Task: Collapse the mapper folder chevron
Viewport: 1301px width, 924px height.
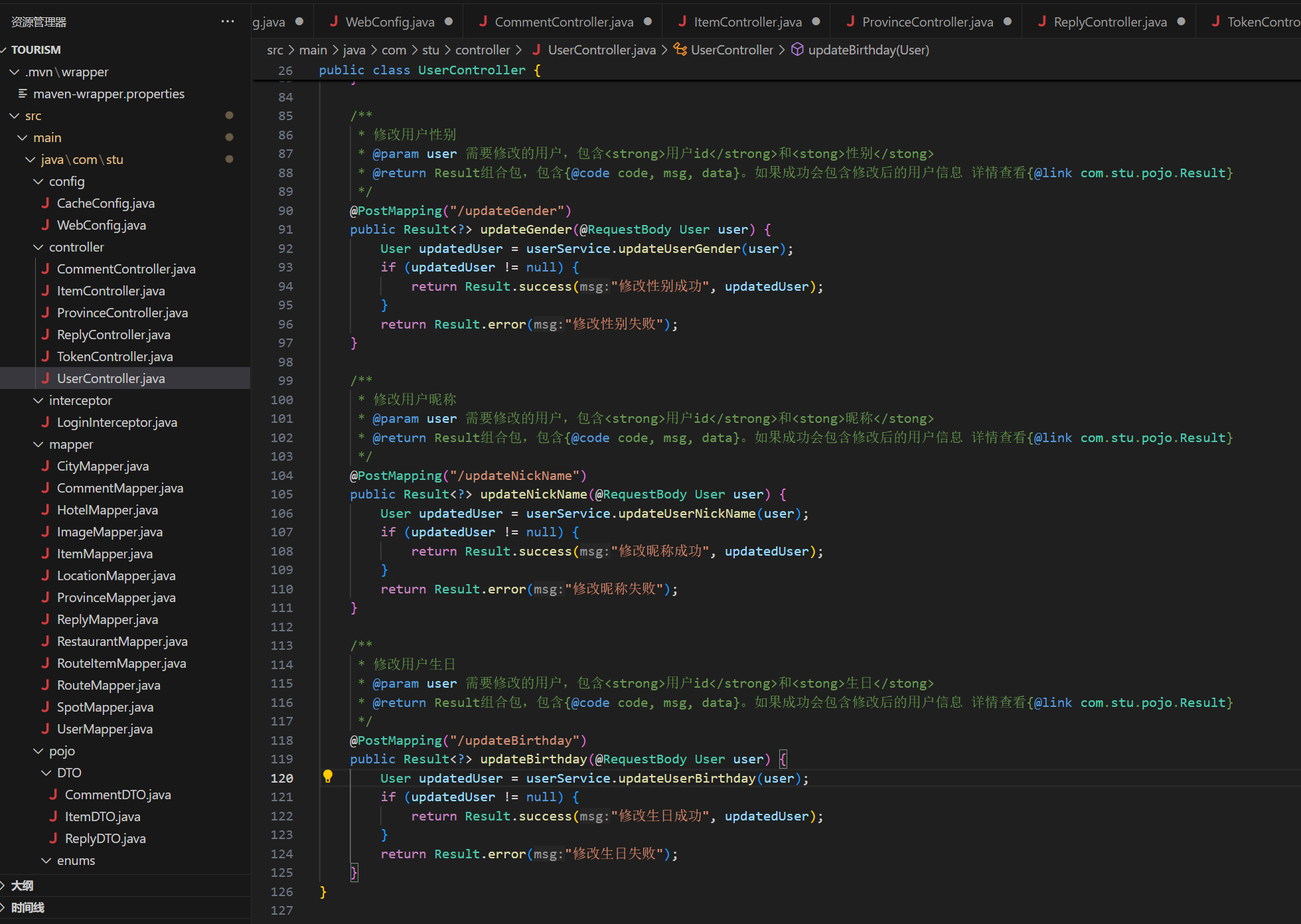Action: tap(38, 444)
